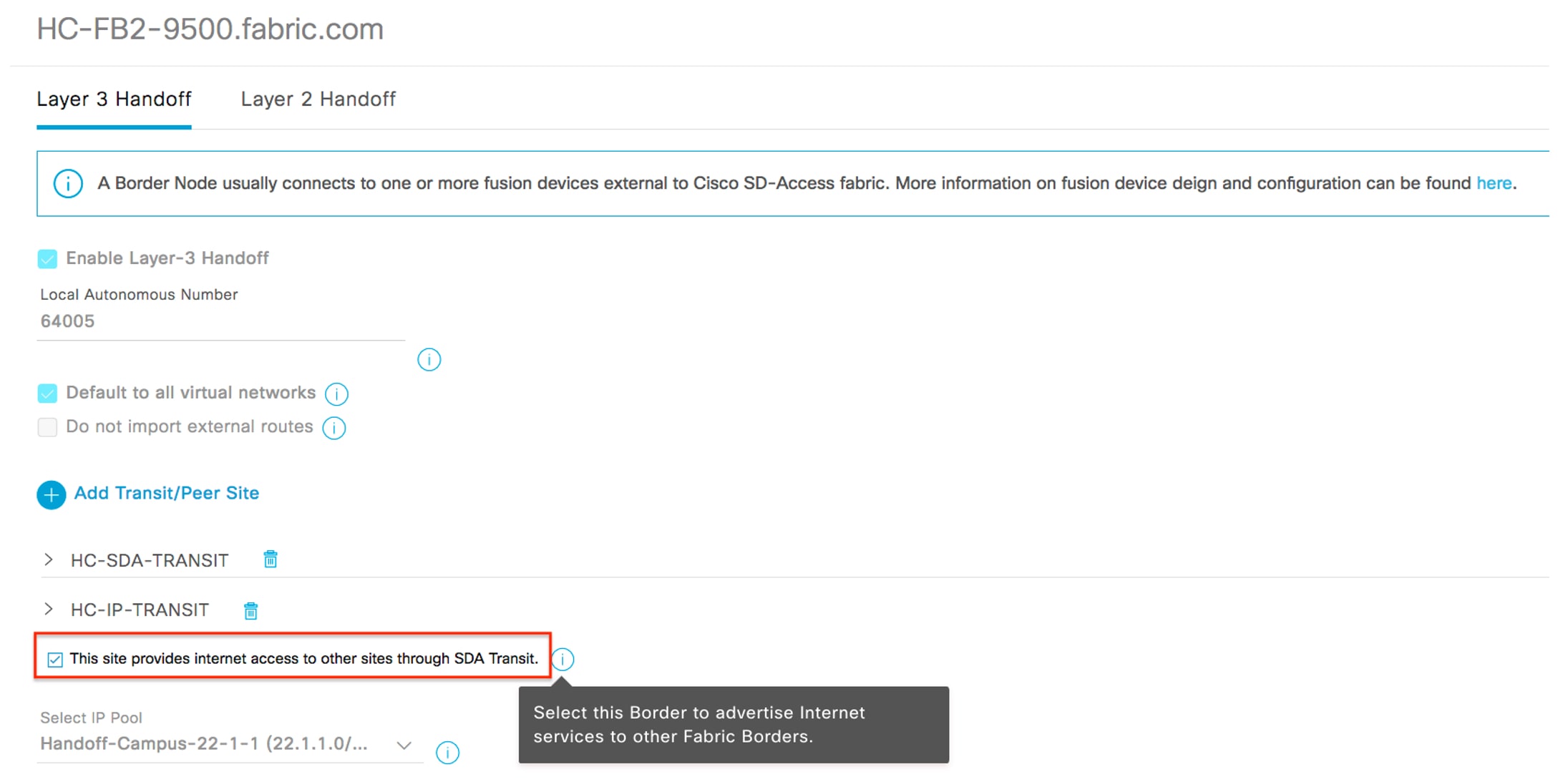Delete the HC-SDA-TRANSIT entry via trash icon

271,559
